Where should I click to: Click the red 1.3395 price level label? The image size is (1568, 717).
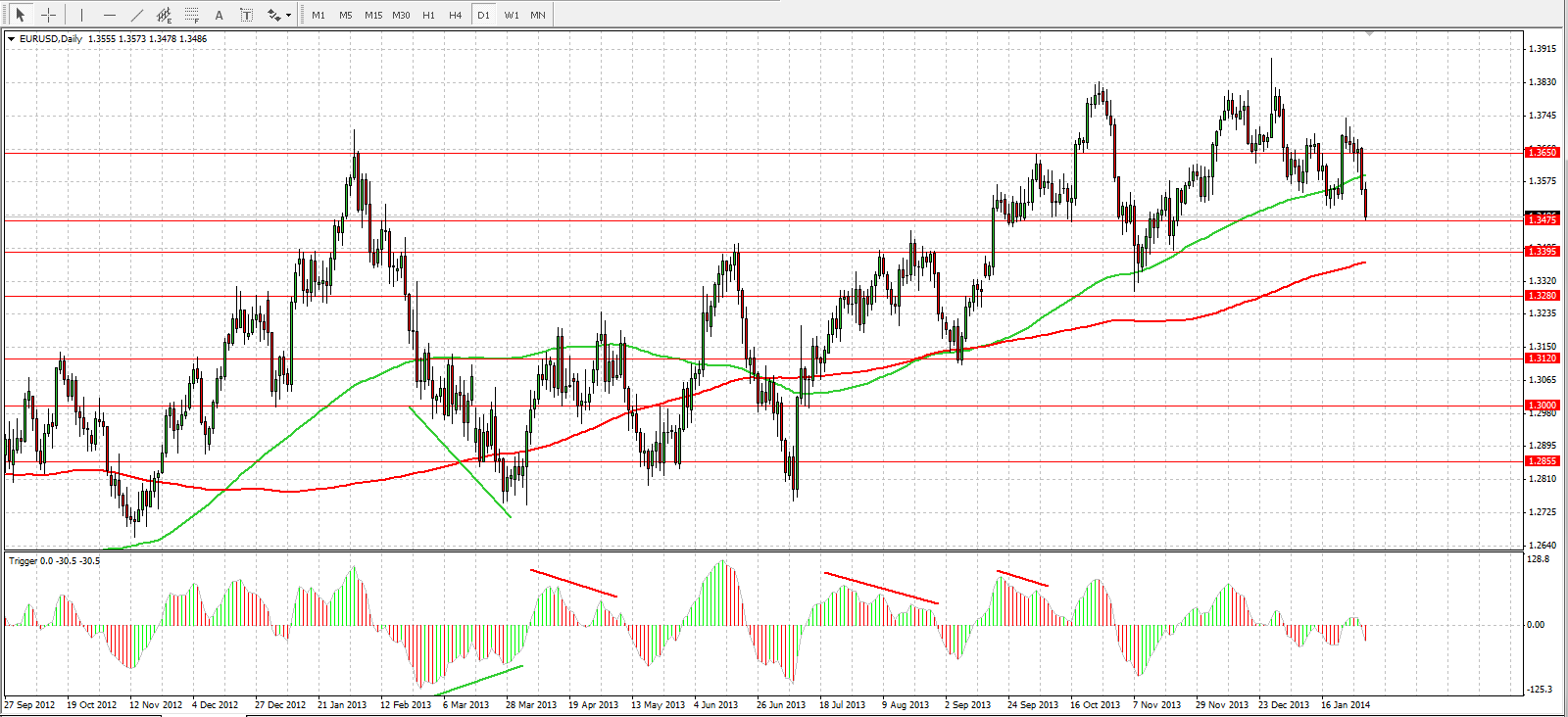coord(1543,252)
